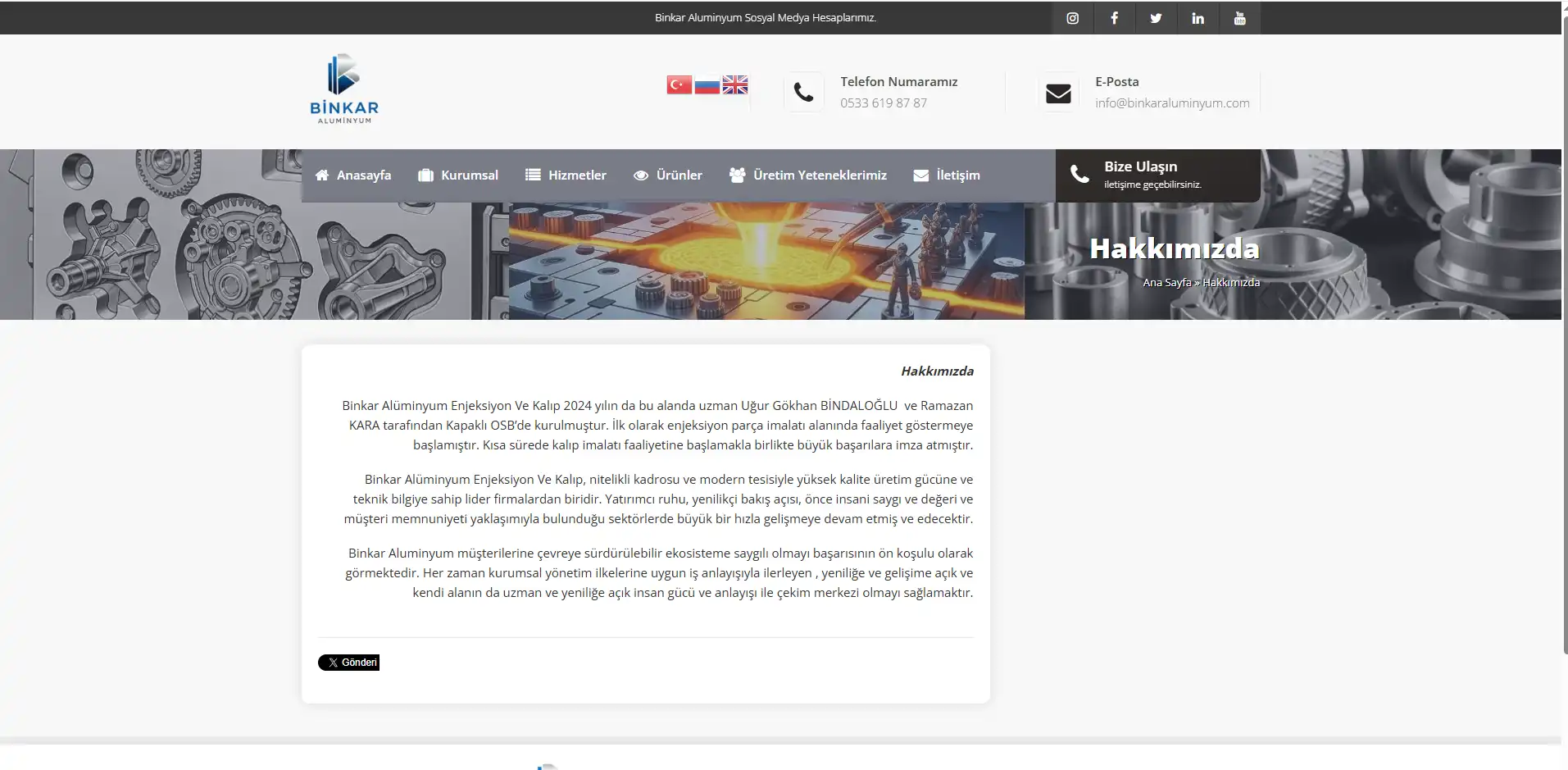1568x770 pixels.
Task: Open the Kurumsal menu
Action: 458,175
